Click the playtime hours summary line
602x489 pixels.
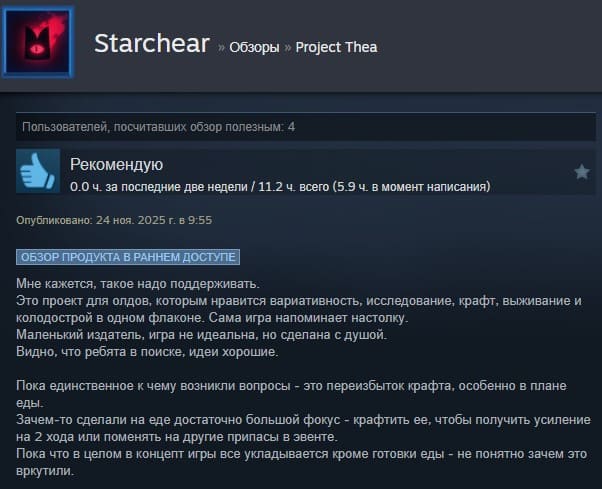click(280, 187)
